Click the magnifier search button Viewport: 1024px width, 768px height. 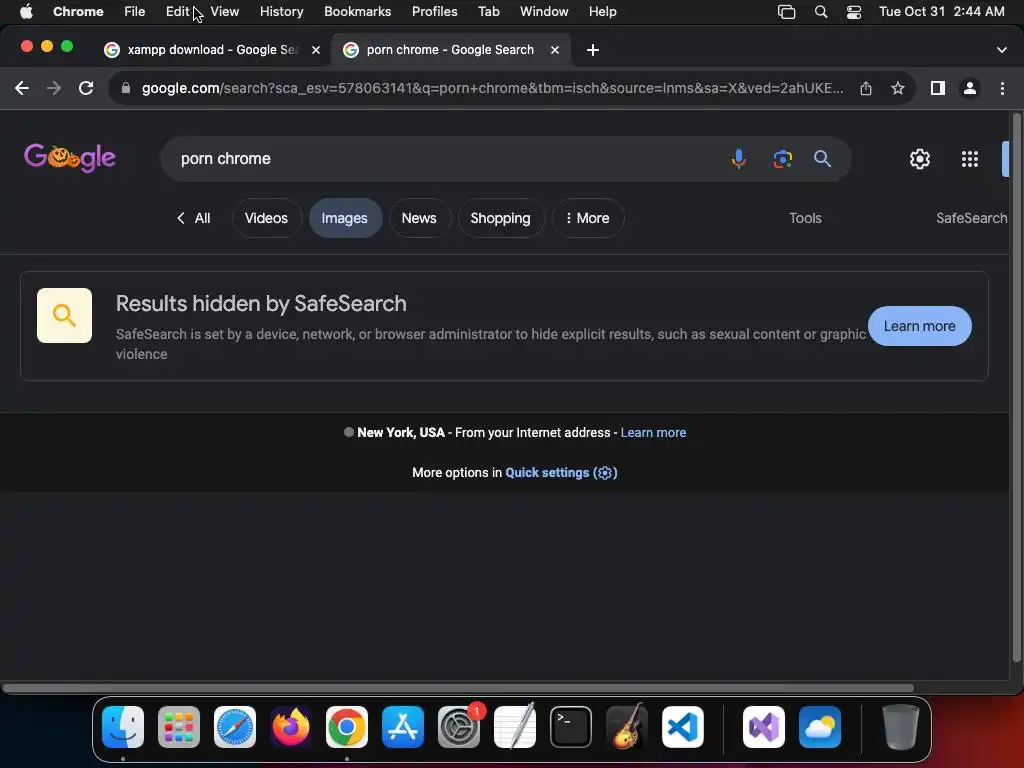822,159
